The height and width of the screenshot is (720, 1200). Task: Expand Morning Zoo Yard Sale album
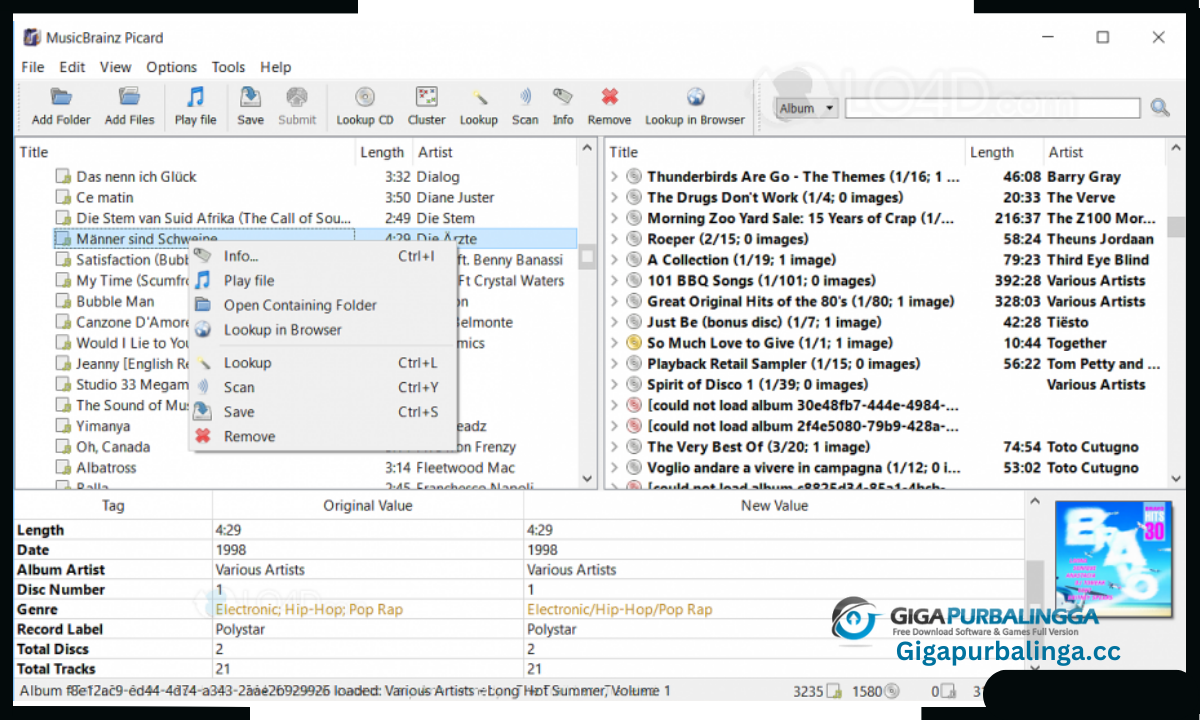614,218
